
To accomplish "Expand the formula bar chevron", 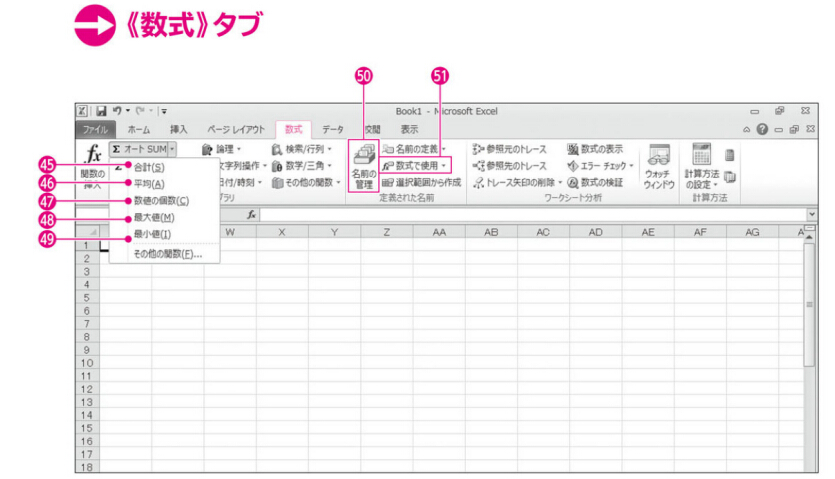I will [812, 214].
